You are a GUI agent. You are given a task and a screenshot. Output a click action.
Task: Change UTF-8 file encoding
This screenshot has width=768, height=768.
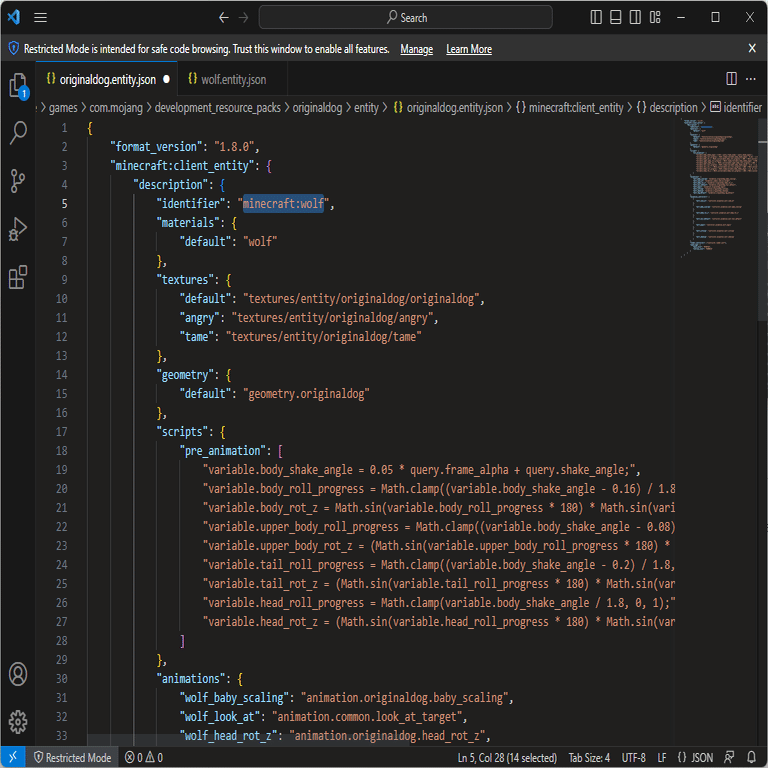pos(633,757)
